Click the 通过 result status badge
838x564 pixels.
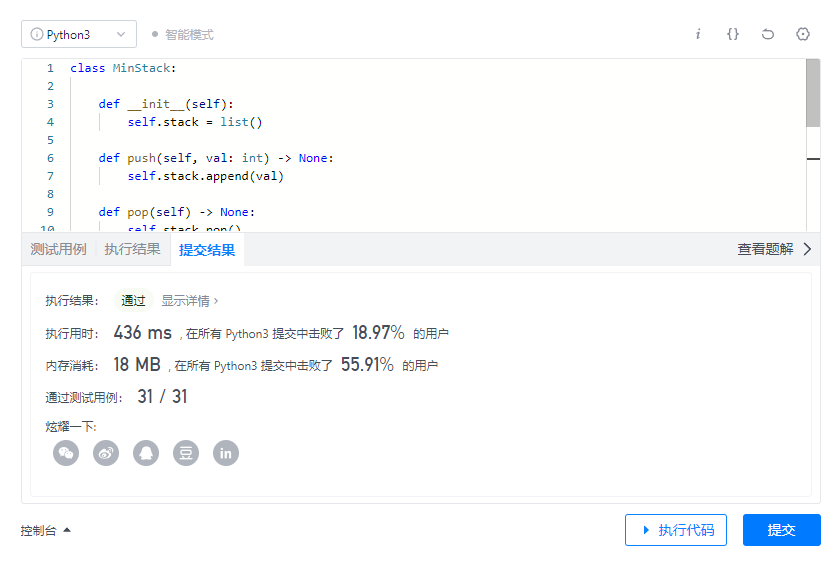(134, 300)
